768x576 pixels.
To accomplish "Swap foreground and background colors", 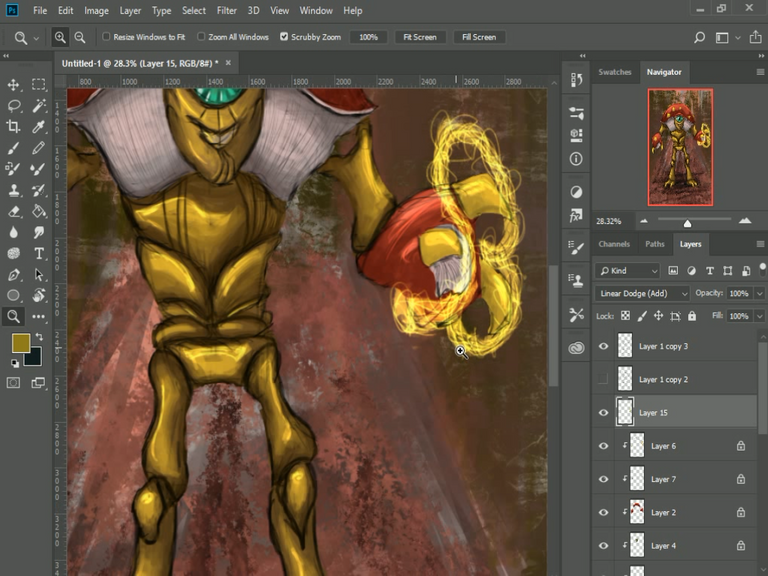I will (x=39, y=336).
